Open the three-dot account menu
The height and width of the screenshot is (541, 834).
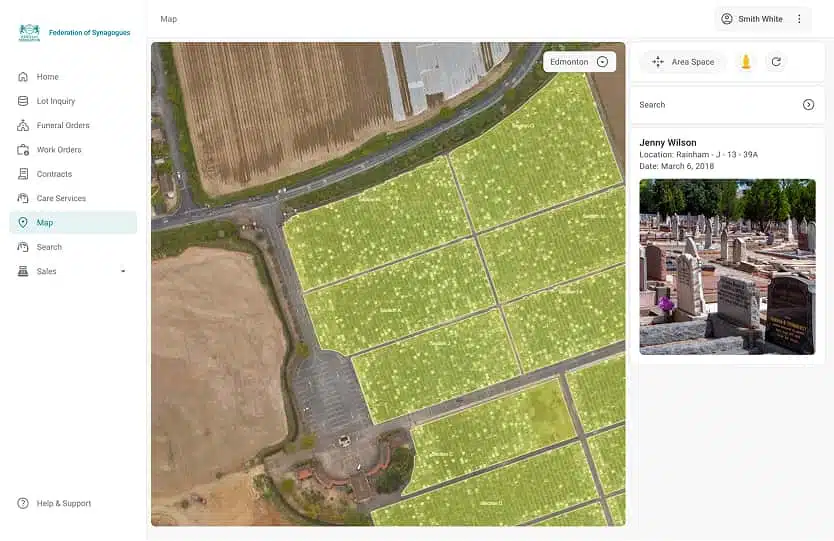tap(799, 19)
